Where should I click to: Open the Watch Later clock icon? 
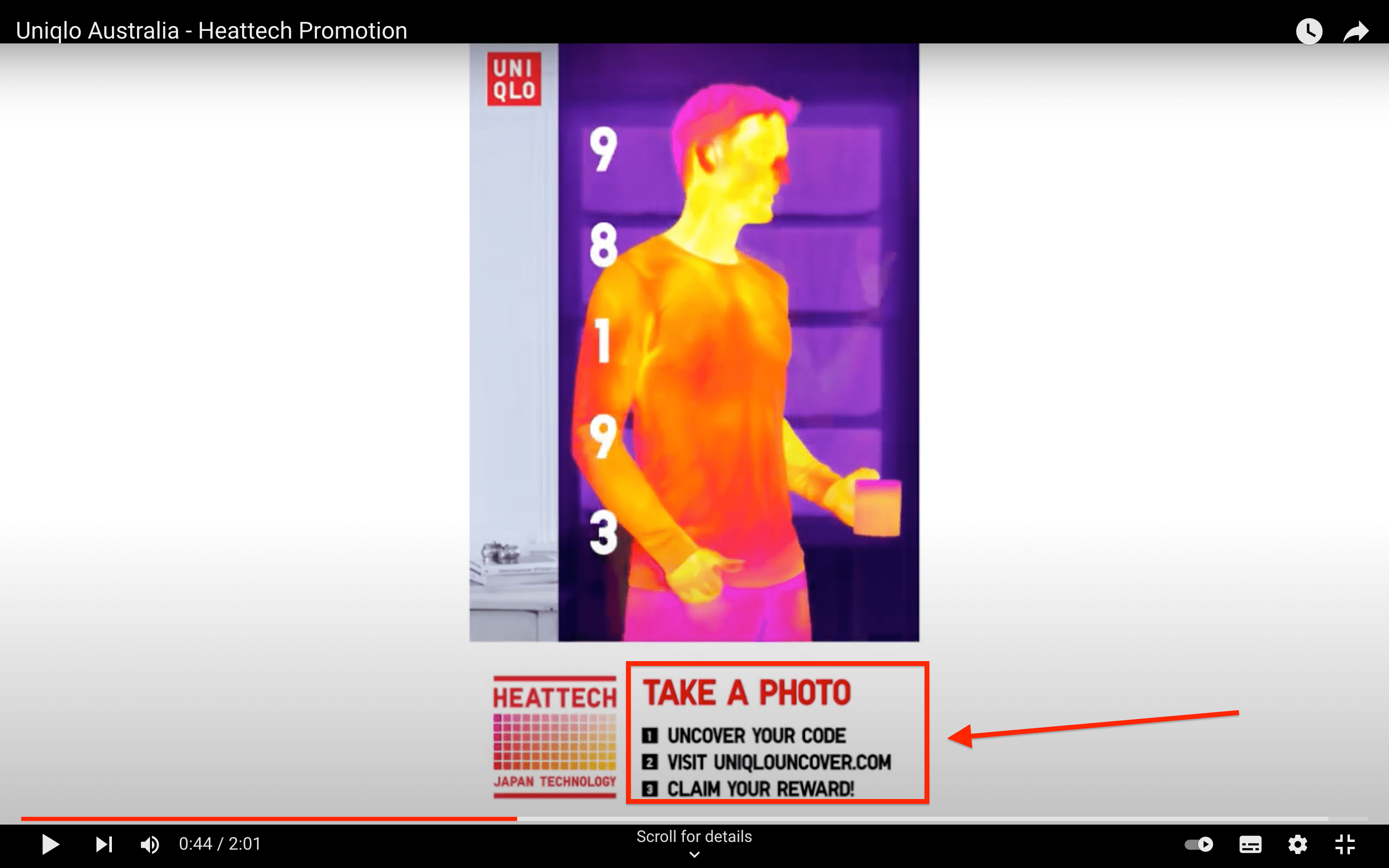(x=1309, y=31)
